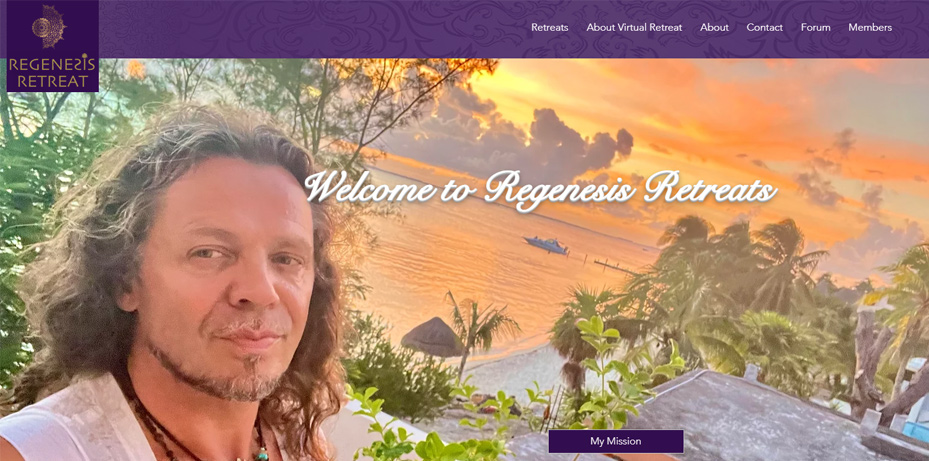This screenshot has width=929, height=461.
Task: Click the My Mission button
Action: point(616,441)
